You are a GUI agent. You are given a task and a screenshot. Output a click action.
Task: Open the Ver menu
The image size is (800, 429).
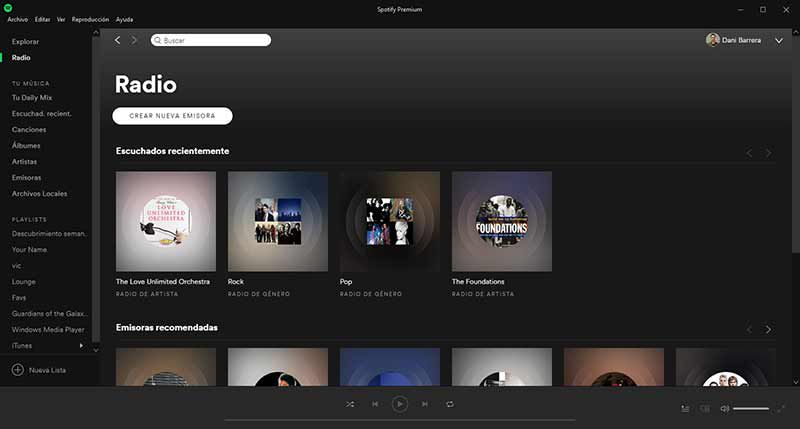coord(61,19)
